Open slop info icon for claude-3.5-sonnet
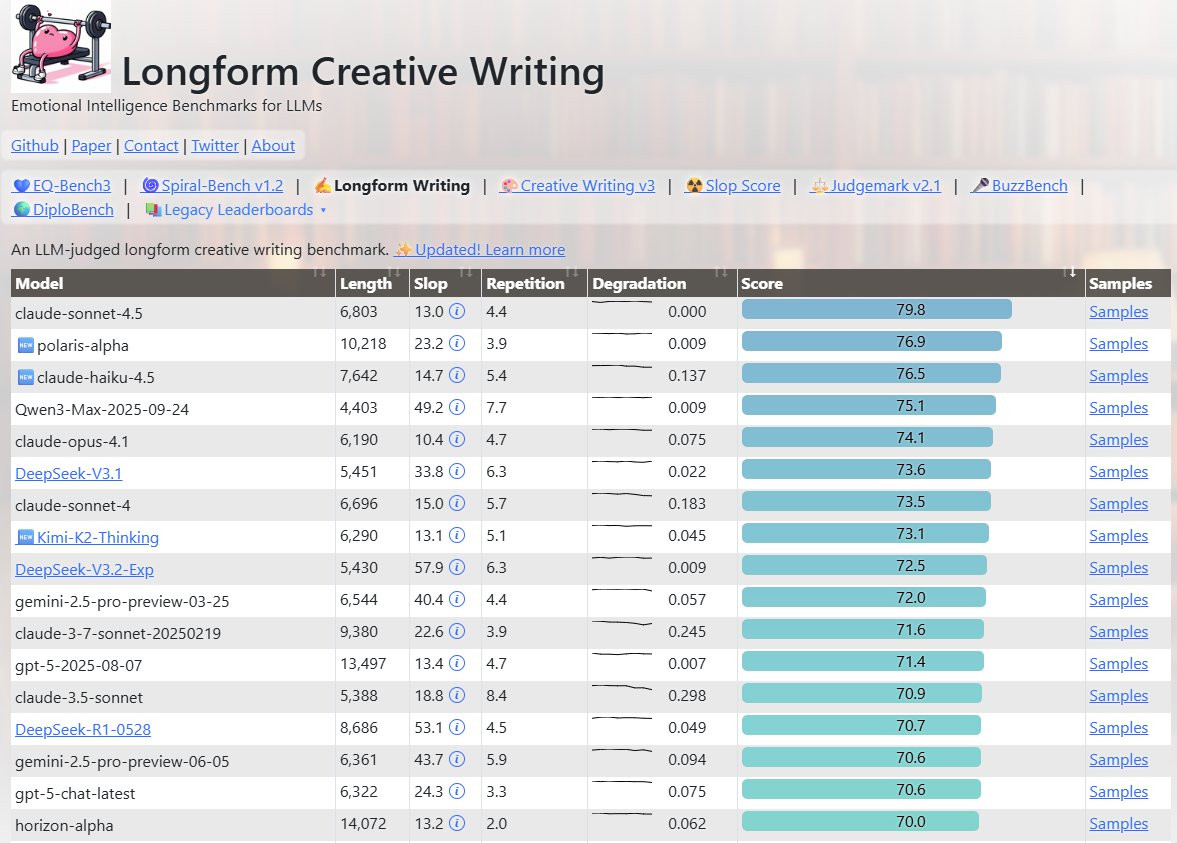The height and width of the screenshot is (843, 1177). click(x=457, y=695)
